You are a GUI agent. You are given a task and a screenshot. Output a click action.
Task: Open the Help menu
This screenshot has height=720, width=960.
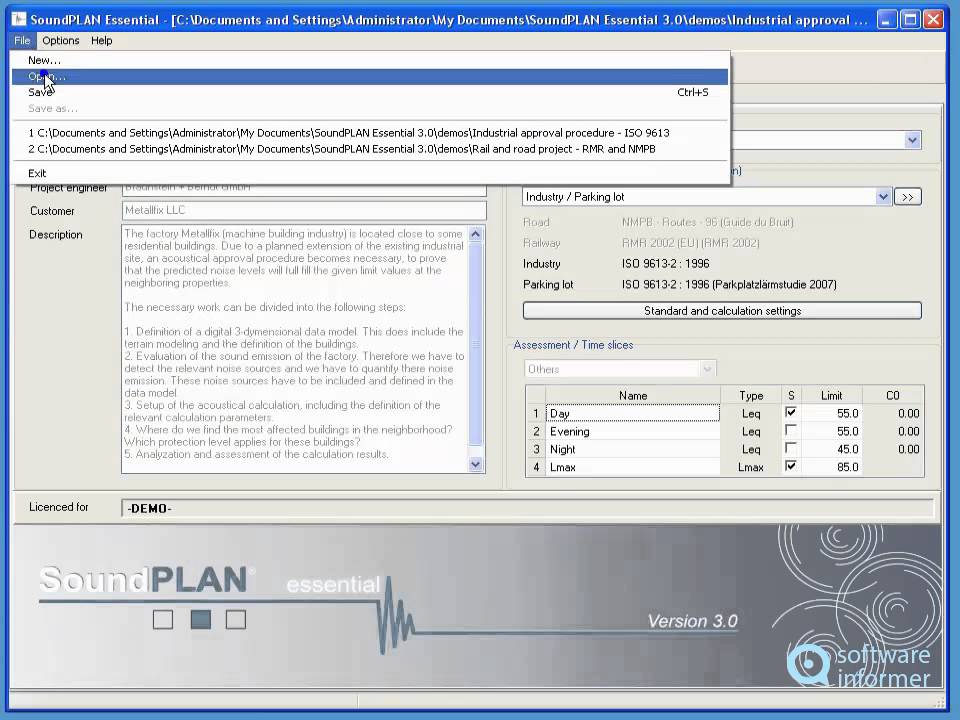tap(102, 40)
